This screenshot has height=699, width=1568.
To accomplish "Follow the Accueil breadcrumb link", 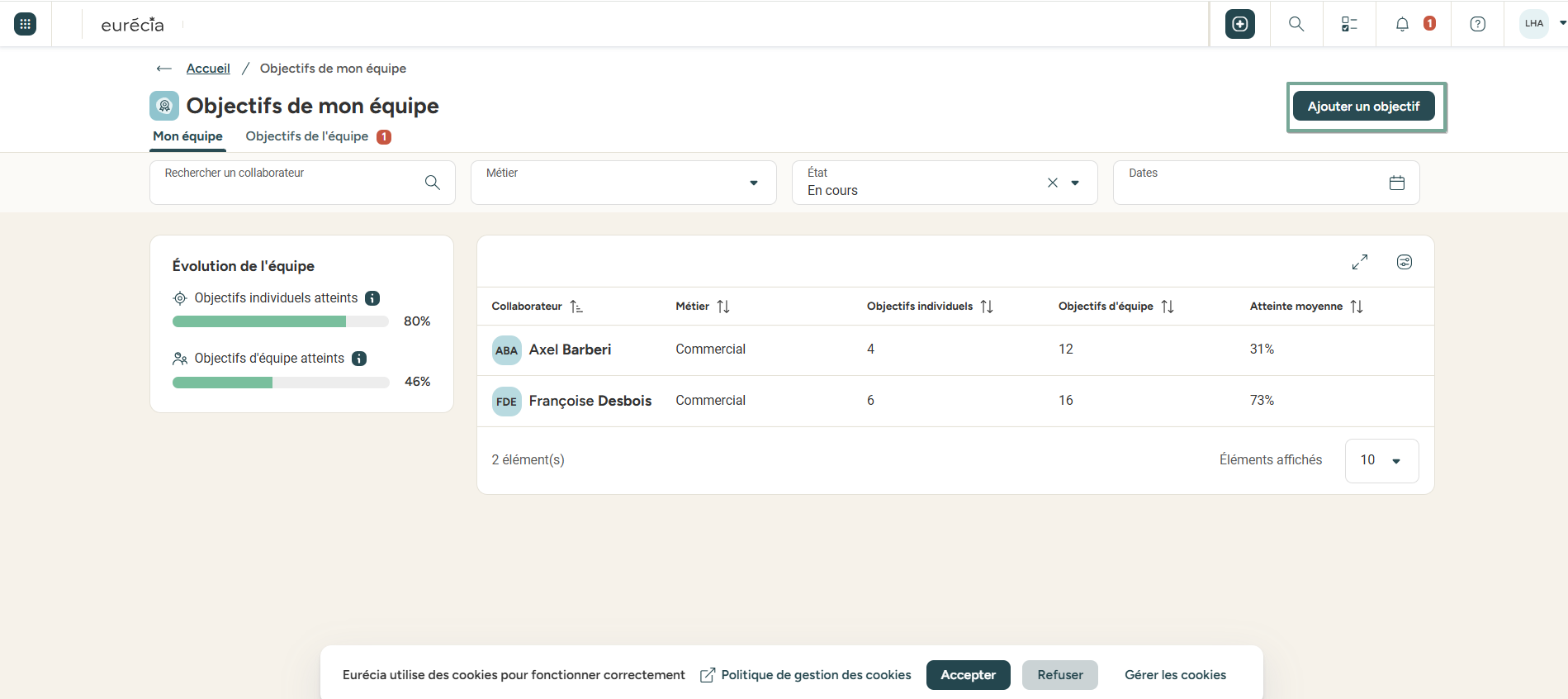I will coord(208,69).
